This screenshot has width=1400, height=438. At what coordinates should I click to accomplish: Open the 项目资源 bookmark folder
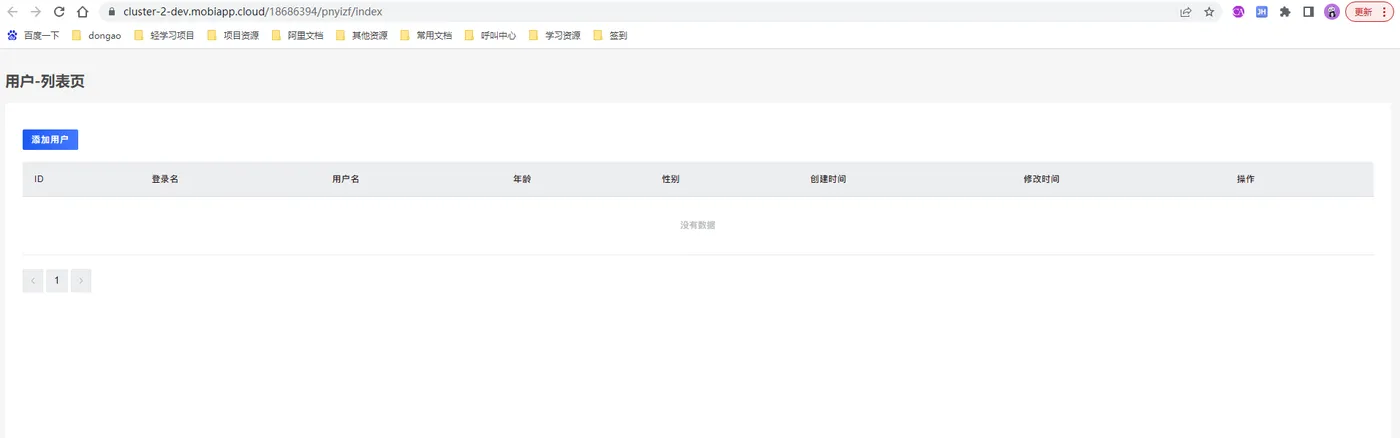pyautogui.click(x=233, y=35)
